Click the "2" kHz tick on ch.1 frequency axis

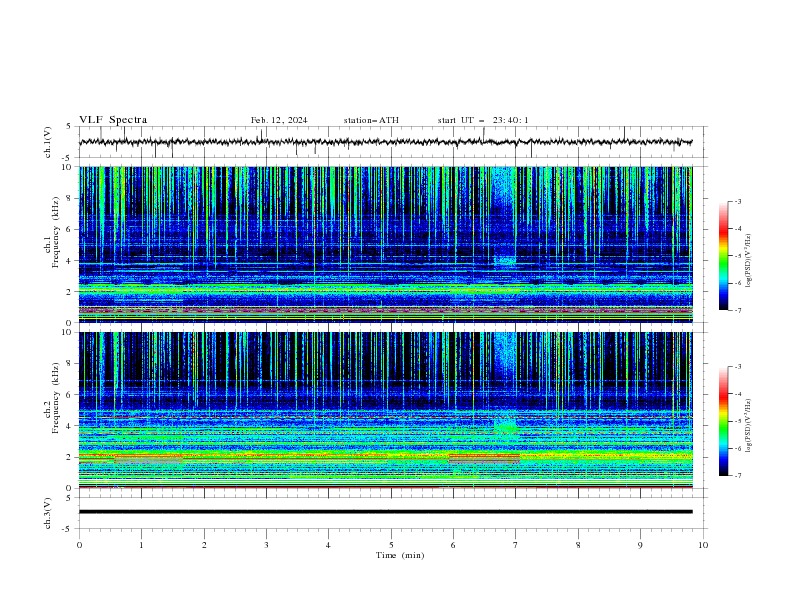pyautogui.click(x=69, y=292)
